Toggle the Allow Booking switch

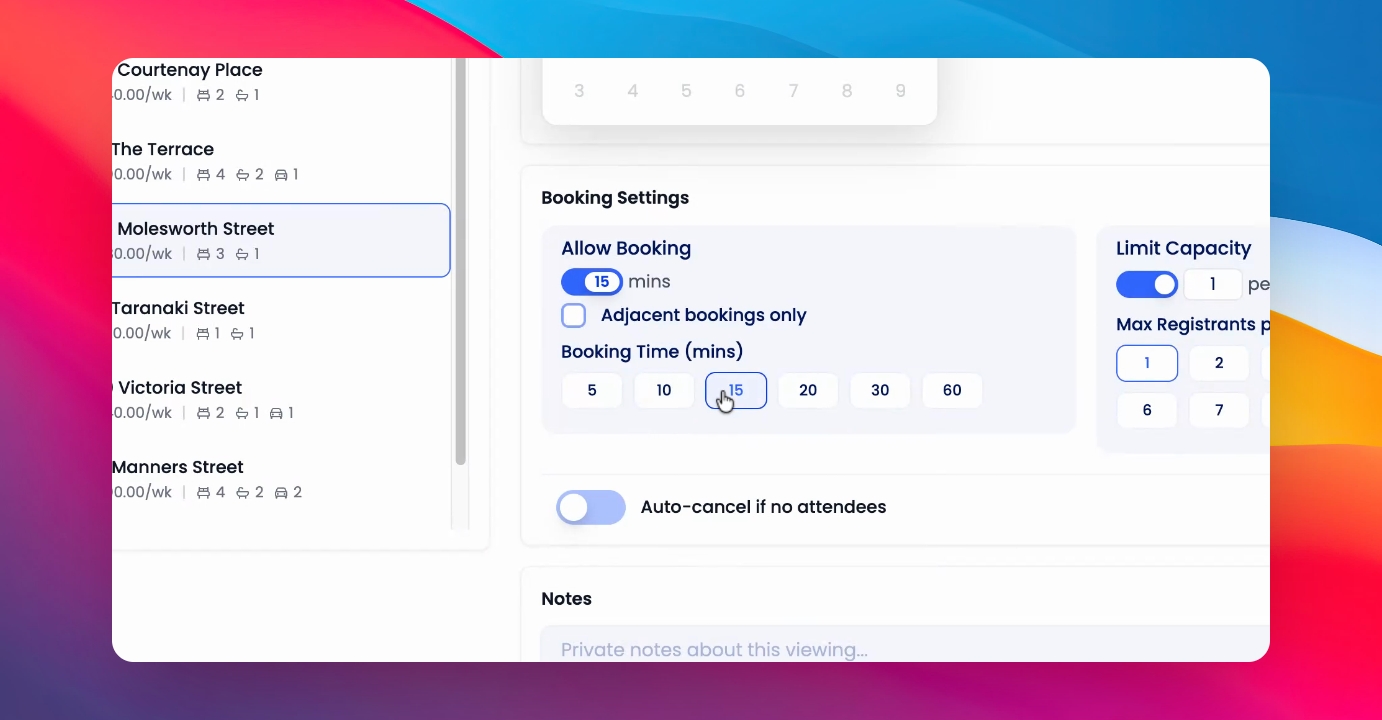[592, 282]
